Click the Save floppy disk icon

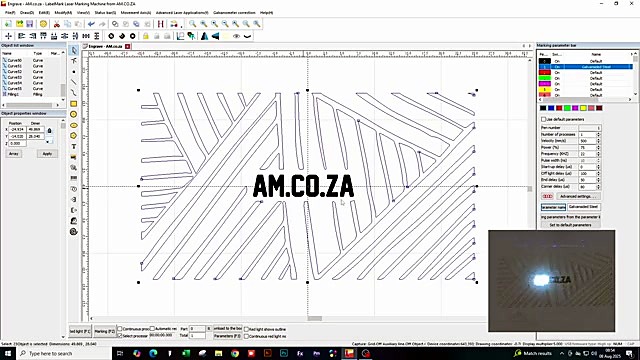coord(29,24)
